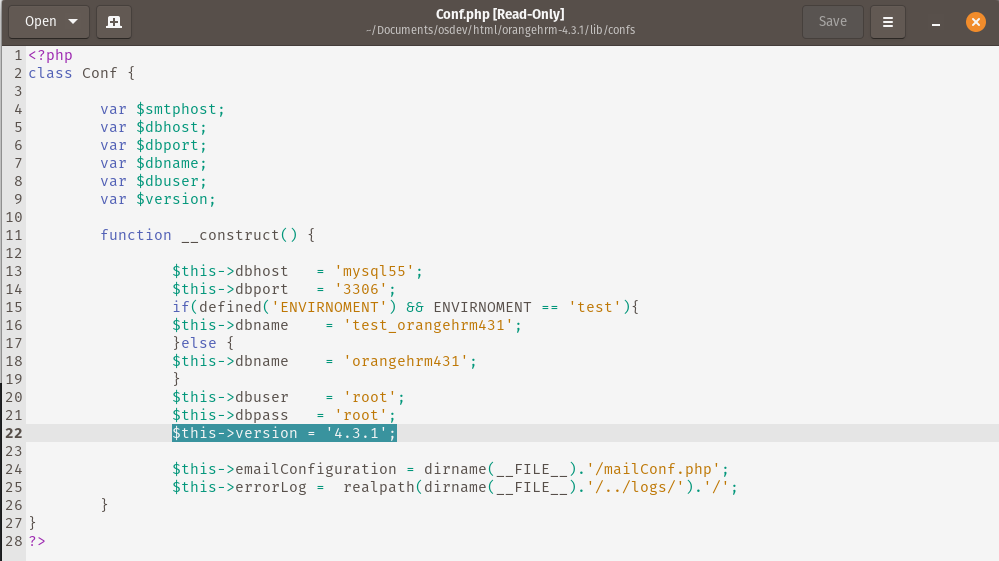Viewport: 999px width, 561px height.
Task: Click 'var $dbport;' declaration
Action: pos(154,145)
